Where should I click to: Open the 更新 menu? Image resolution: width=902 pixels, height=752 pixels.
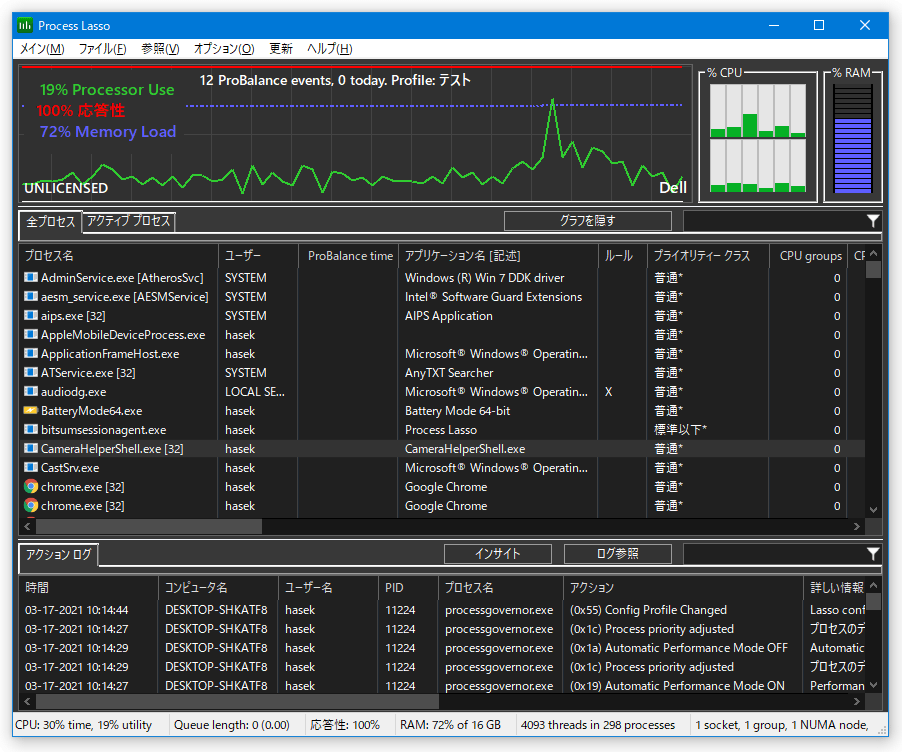point(281,49)
